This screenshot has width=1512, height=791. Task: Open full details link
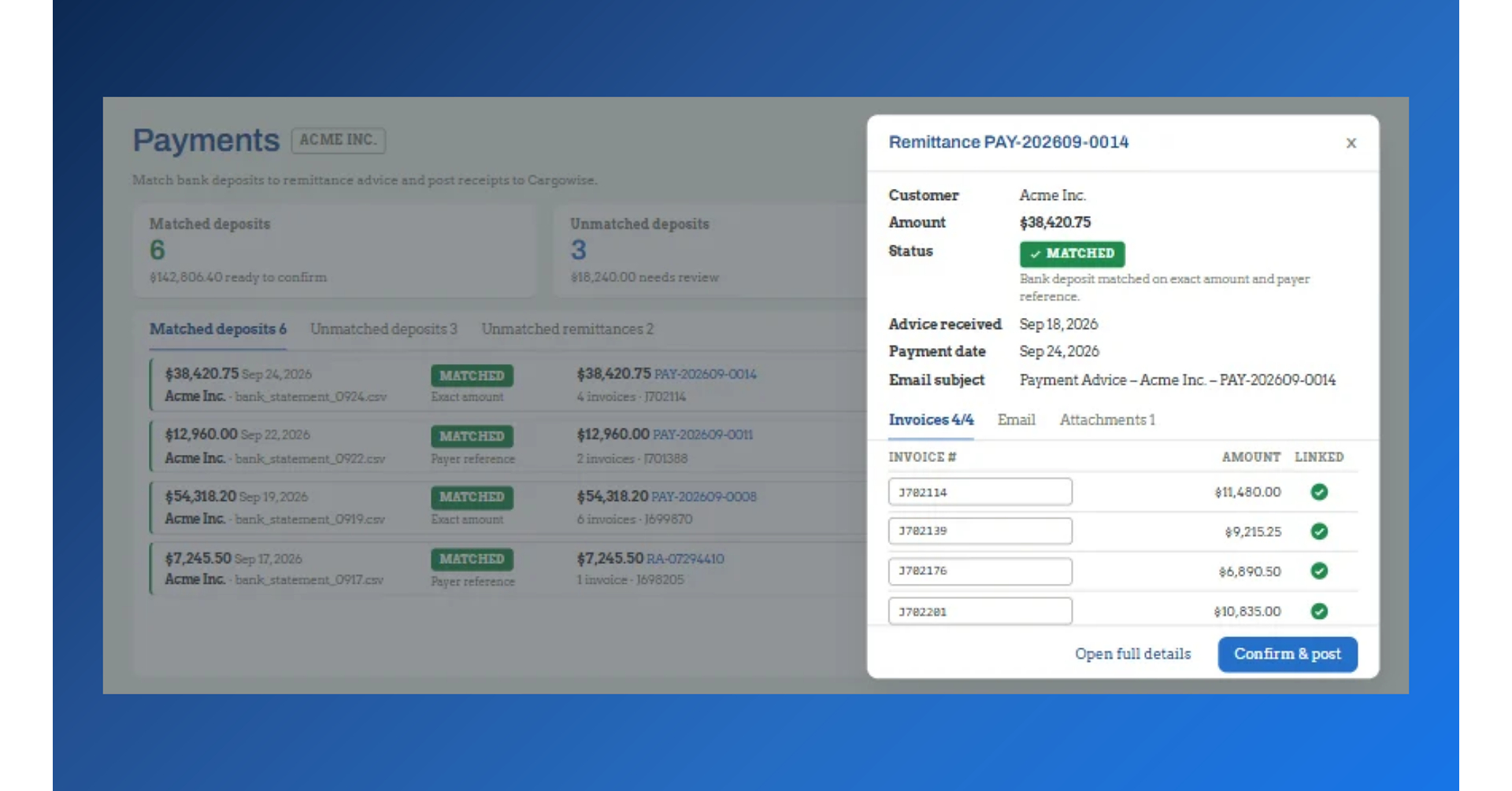click(x=1132, y=654)
